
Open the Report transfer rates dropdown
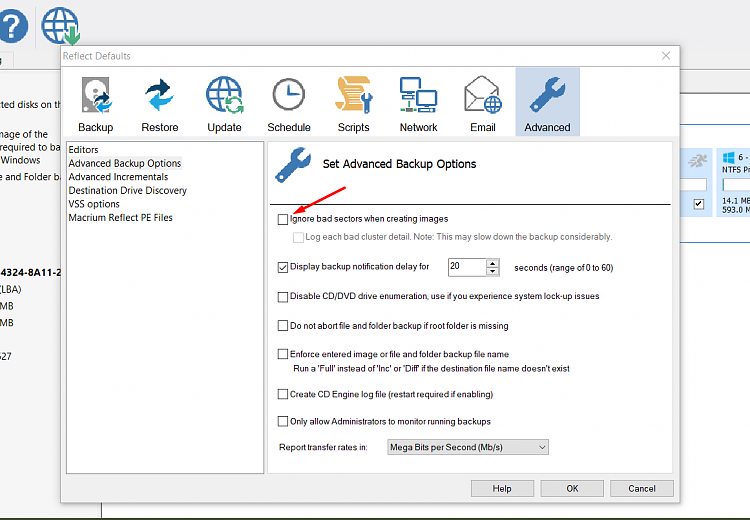click(x=467, y=447)
